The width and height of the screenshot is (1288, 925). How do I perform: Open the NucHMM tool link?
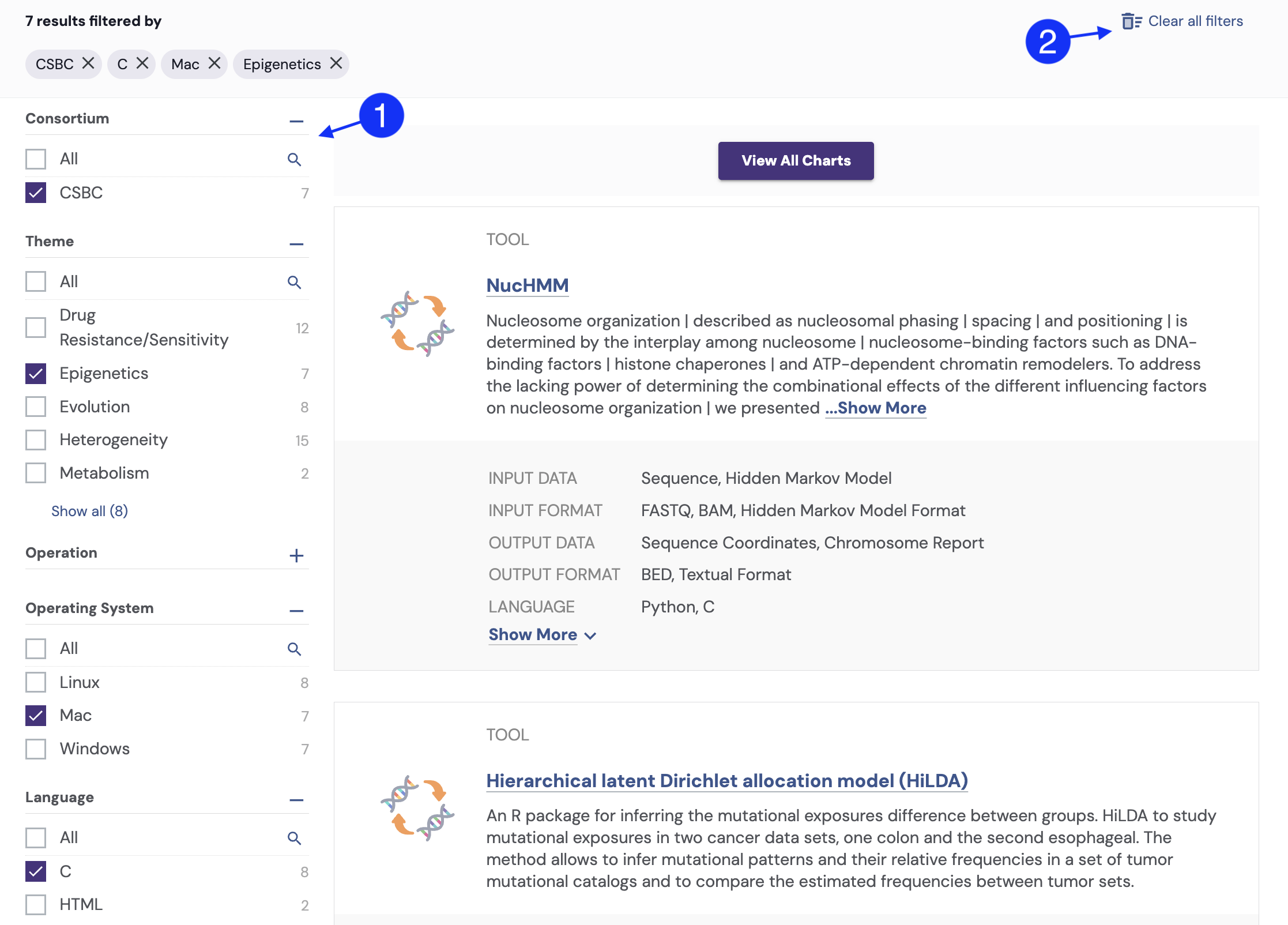527,285
